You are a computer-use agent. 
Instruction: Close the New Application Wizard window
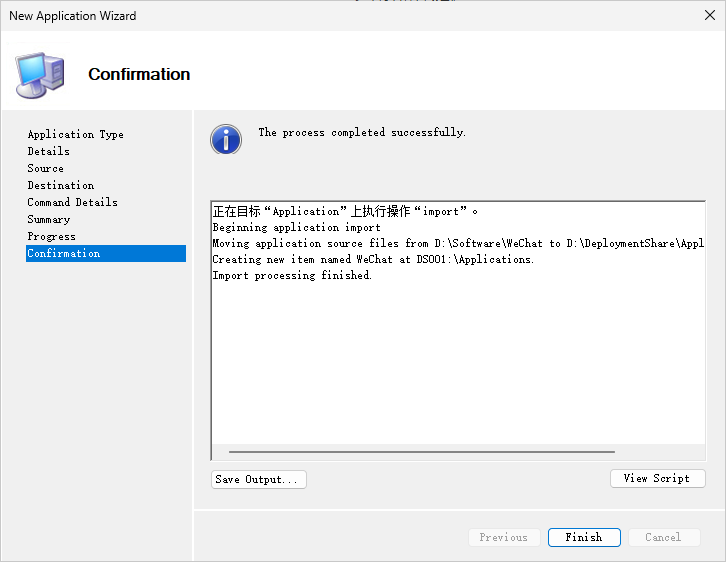(x=710, y=16)
